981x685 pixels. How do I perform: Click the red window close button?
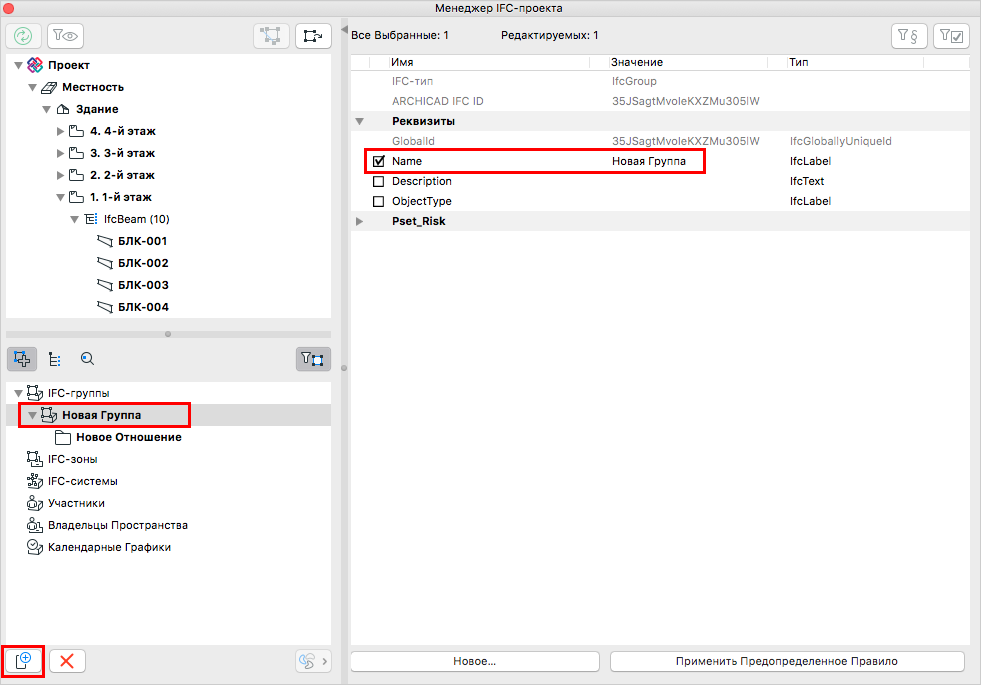pyautogui.click(x=9, y=9)
